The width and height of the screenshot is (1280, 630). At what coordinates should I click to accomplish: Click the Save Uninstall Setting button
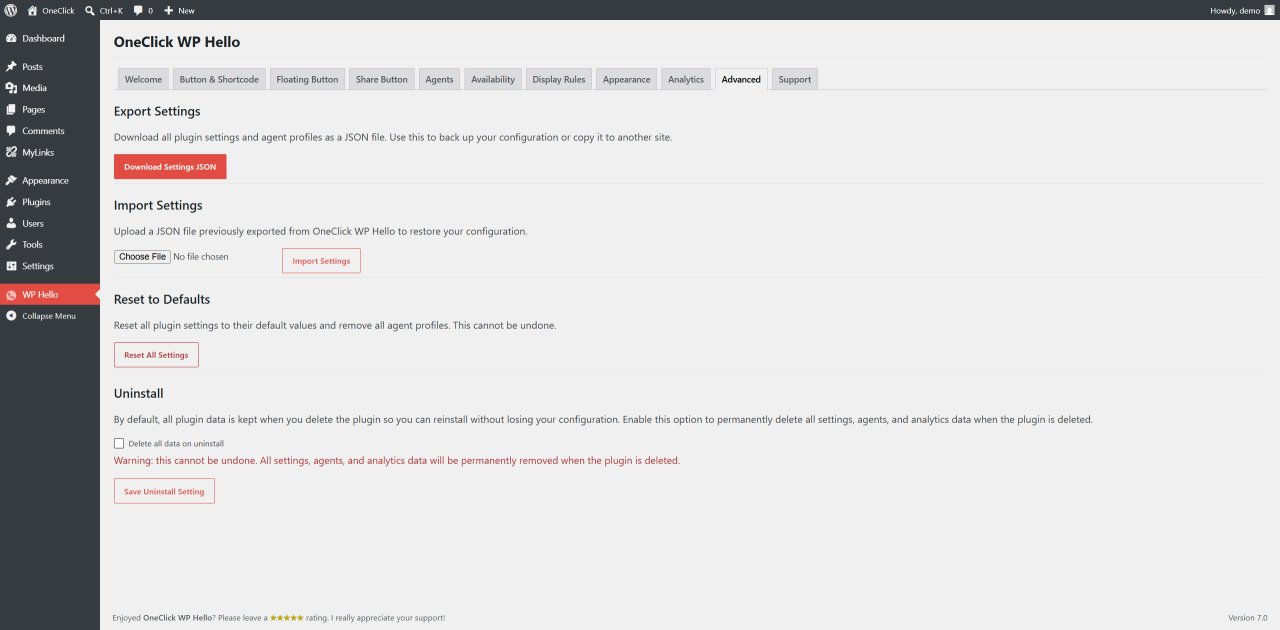point(164,491)
